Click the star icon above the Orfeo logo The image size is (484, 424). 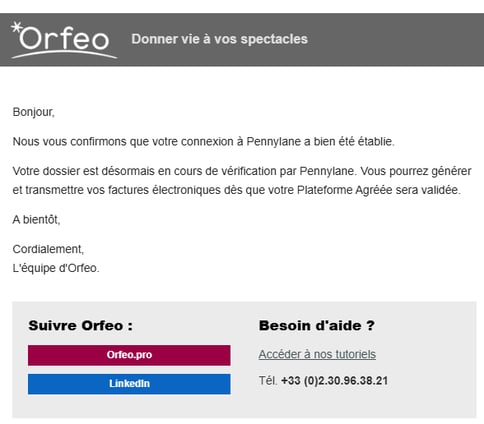[x=16, y=27]
